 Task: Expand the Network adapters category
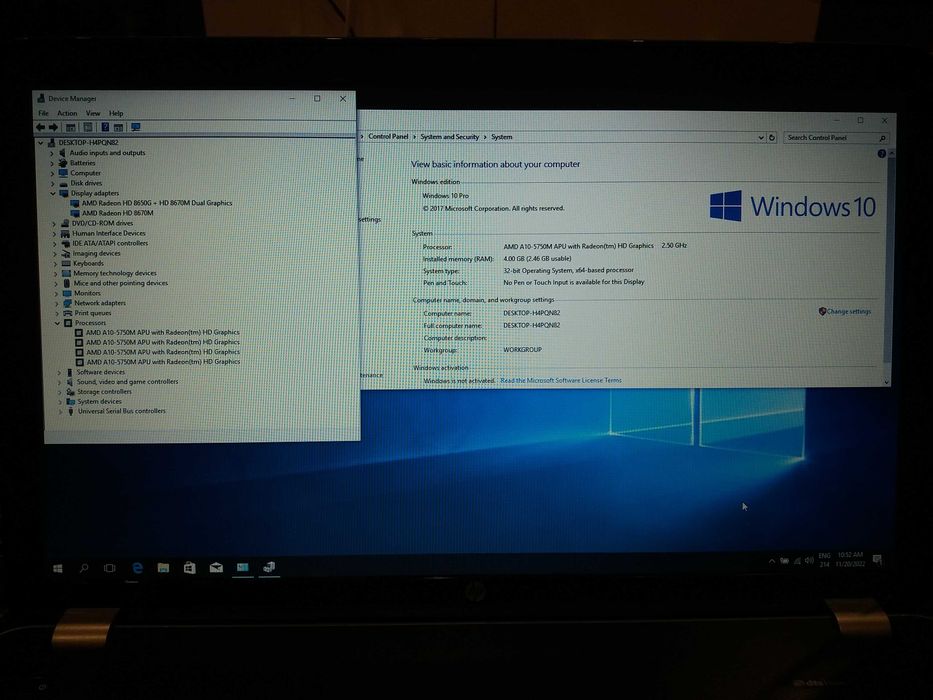pyautogui.click(x=57, y=304)
